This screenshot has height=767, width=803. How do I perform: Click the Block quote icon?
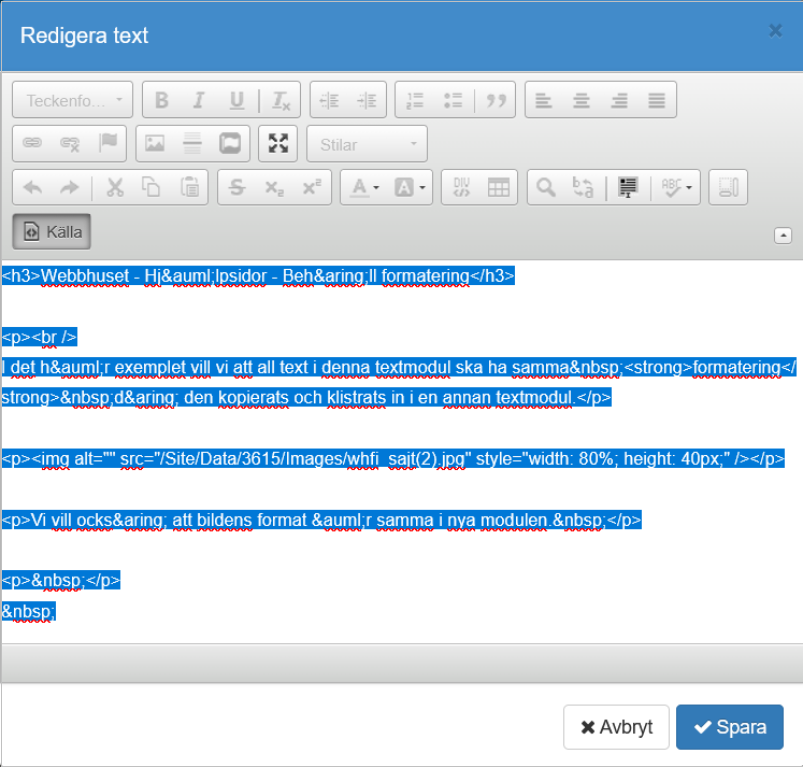(496, 100)
